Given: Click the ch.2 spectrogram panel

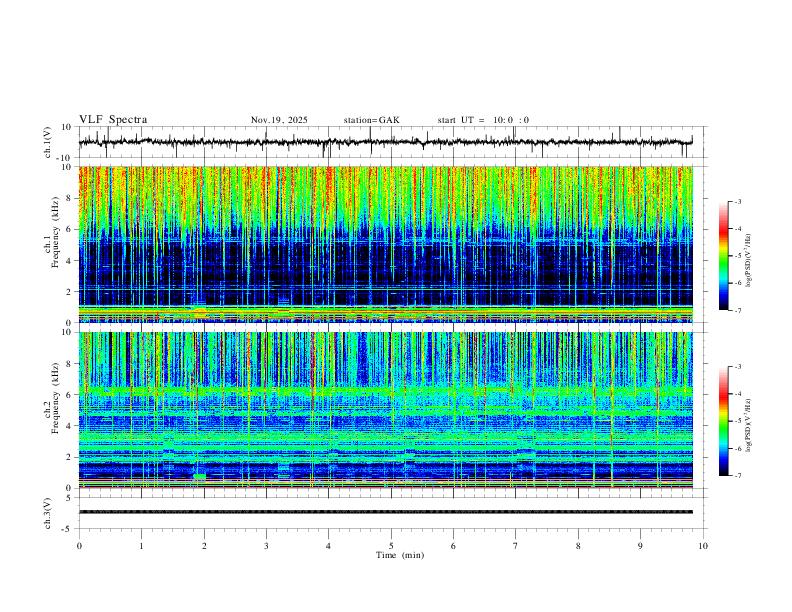Looking at the screenshot, I should (x=385, y=410).
